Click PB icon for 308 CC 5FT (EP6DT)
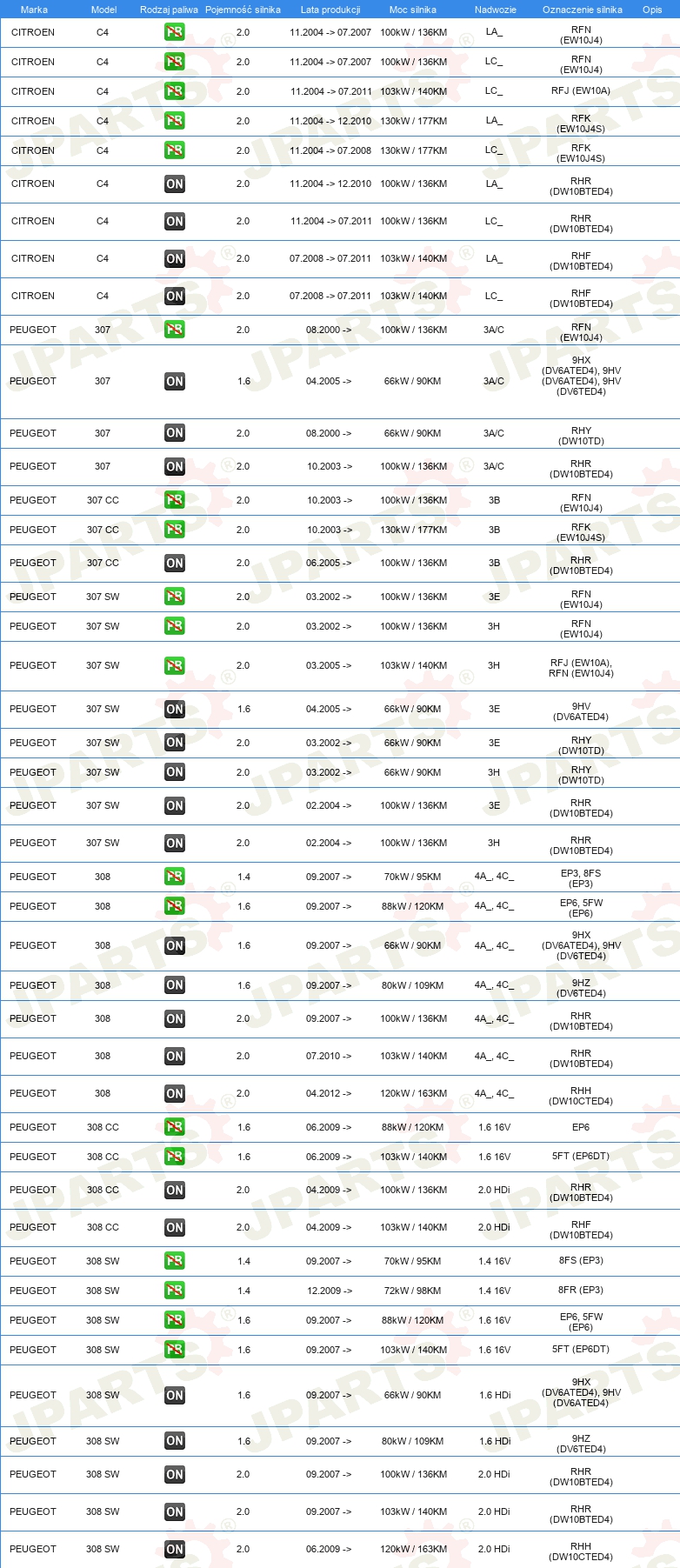The height and width of the screenshot is (1568, 680). (x=175, y=1157)
